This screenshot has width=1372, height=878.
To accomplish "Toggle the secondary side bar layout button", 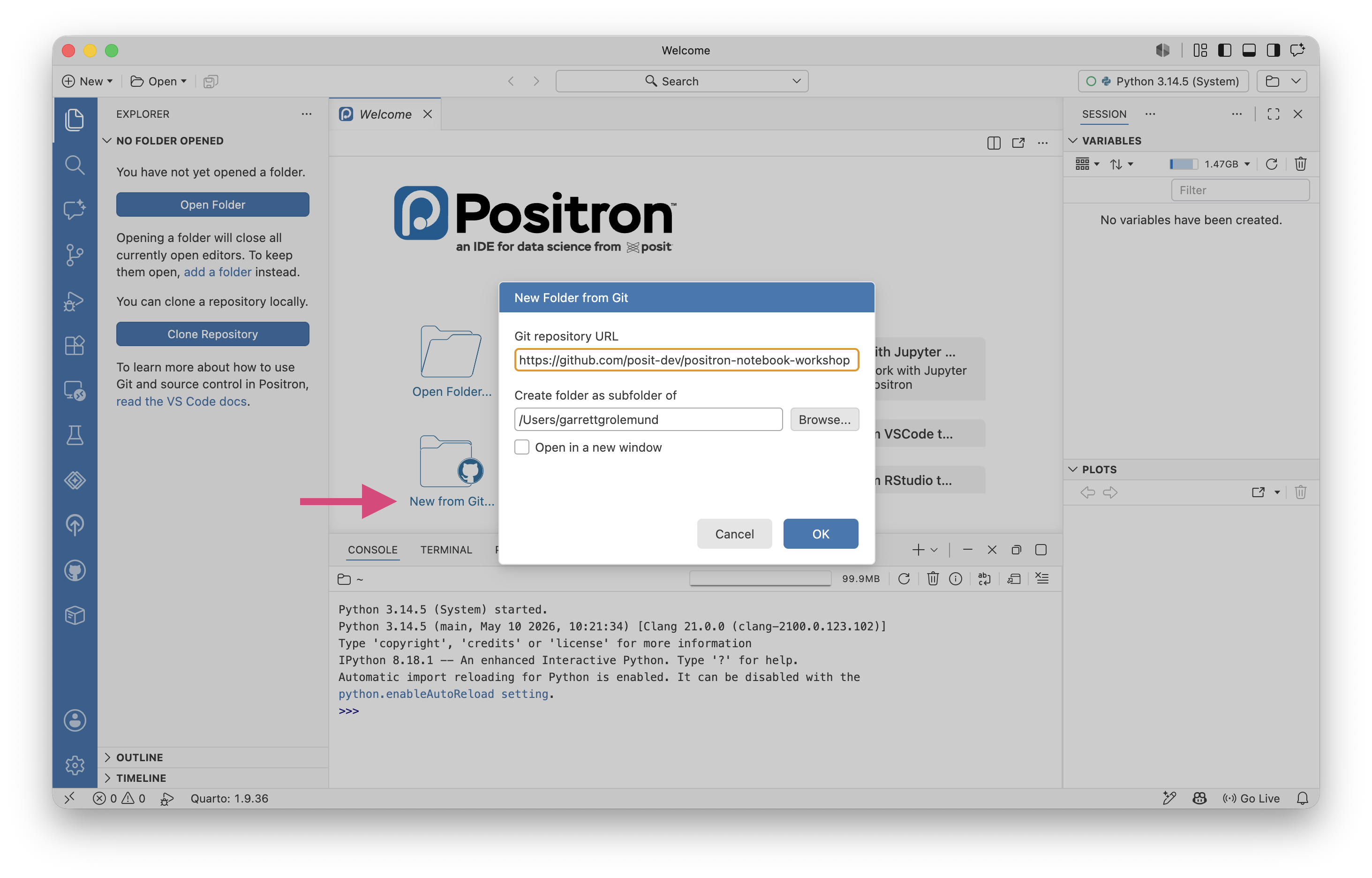I will [1273, 51].
